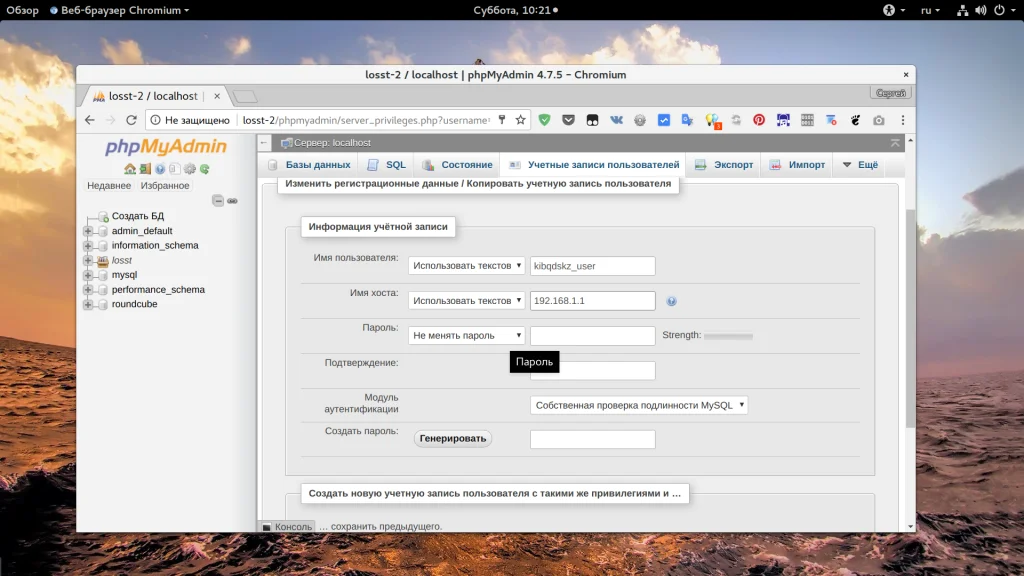Reload navigation panel with green refresh icon
The width and height of the screenshot is (1024, 576).
click(204, 169)
